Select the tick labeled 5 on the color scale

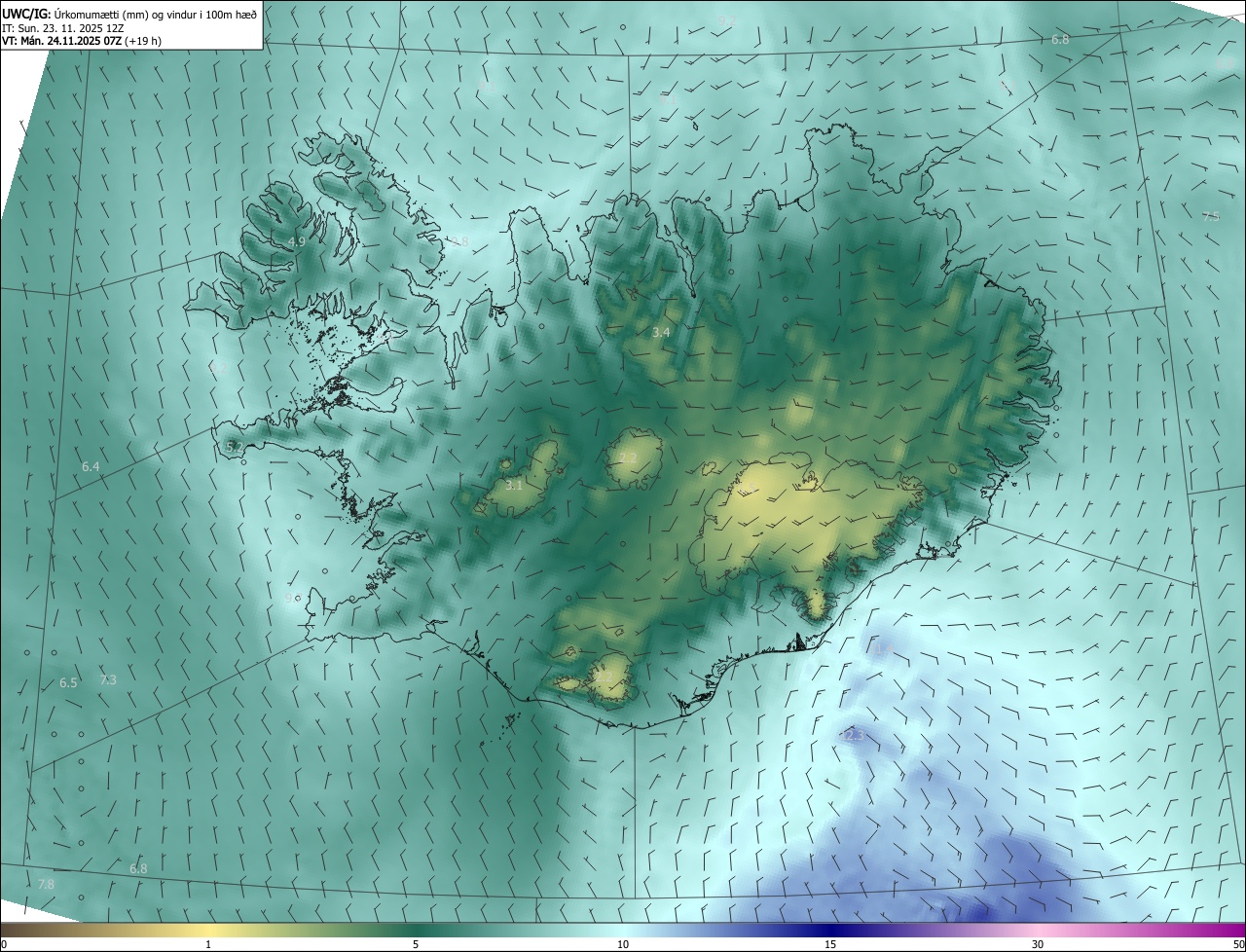[x=416, y=944]
